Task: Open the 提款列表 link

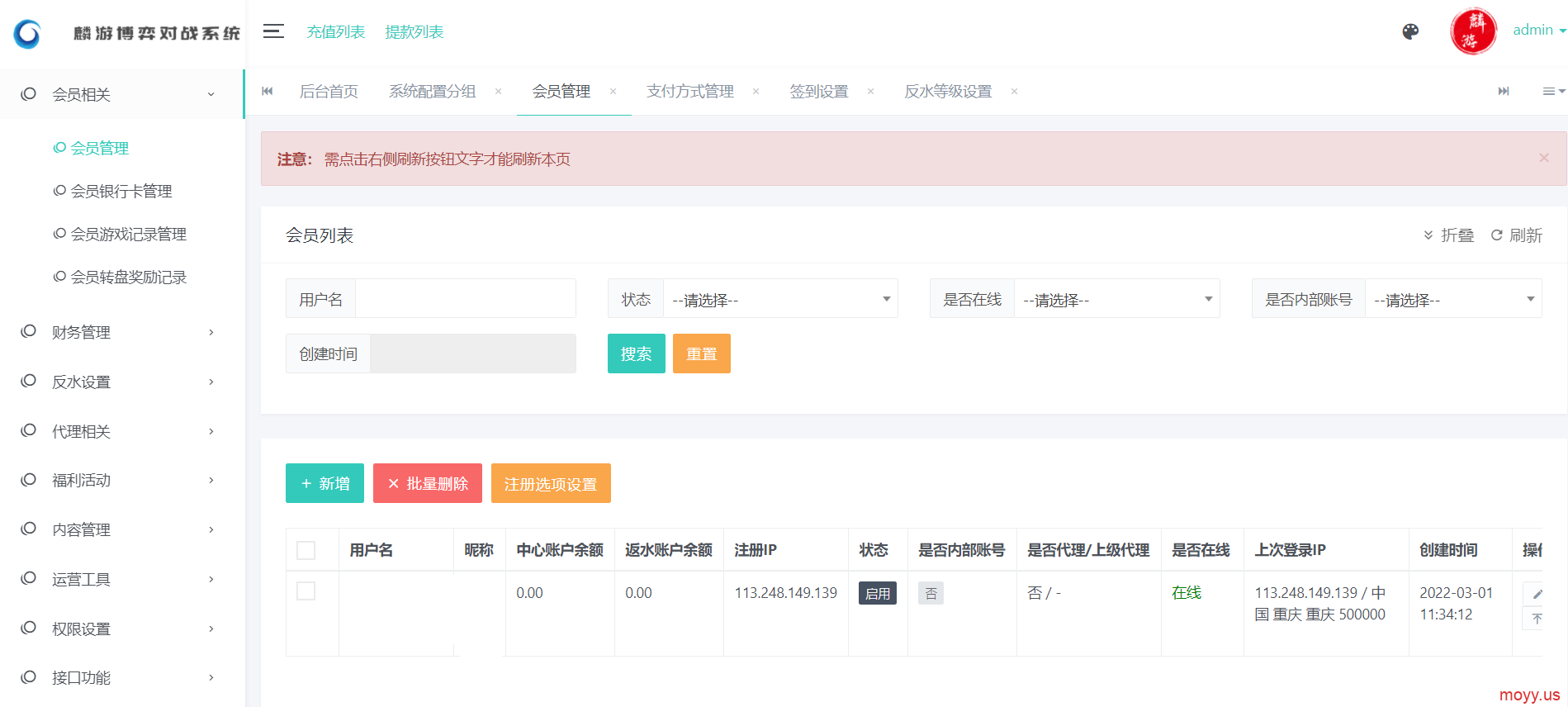Action: click(x=415, y=31)
